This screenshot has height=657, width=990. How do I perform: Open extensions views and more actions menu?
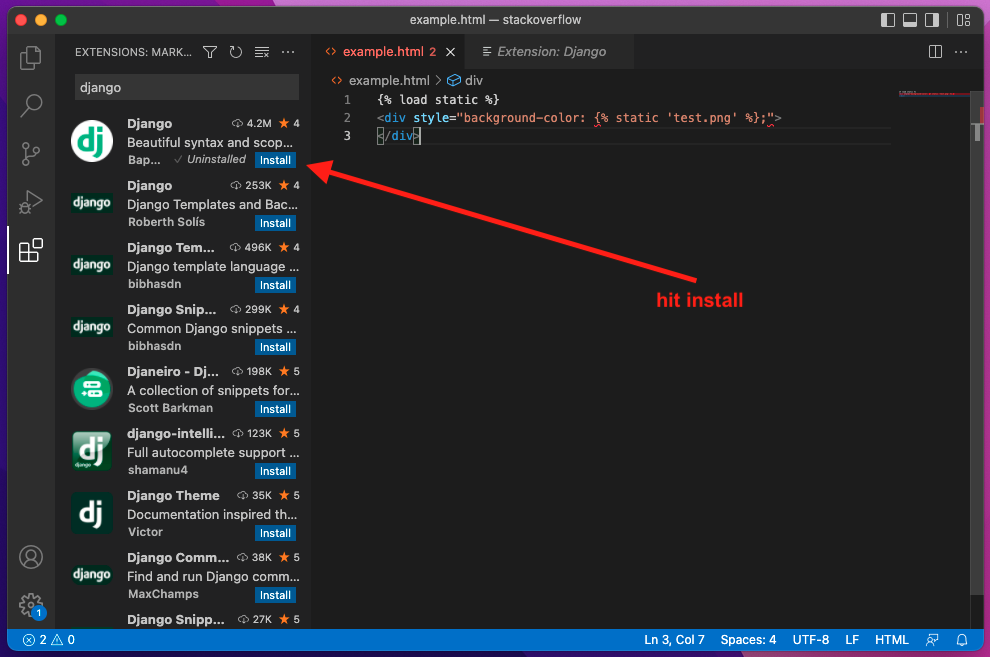click(288, 52)
